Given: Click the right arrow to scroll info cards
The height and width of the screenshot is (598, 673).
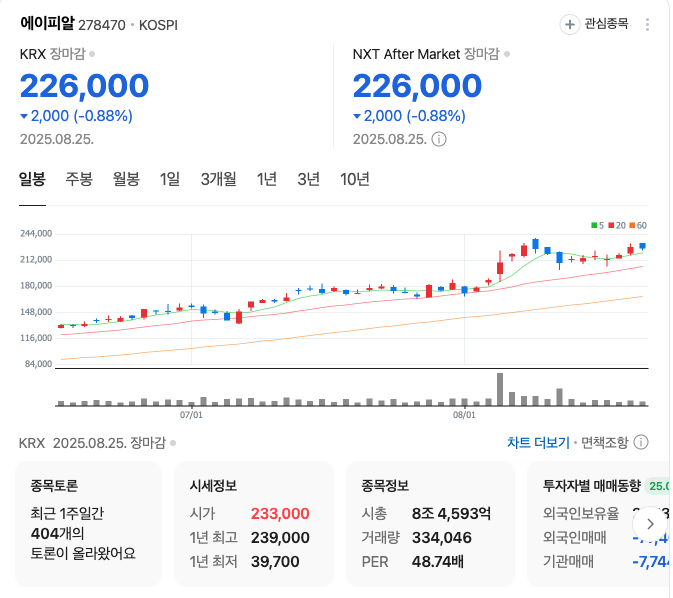Looking at the screenshot, I should (650, 524).
